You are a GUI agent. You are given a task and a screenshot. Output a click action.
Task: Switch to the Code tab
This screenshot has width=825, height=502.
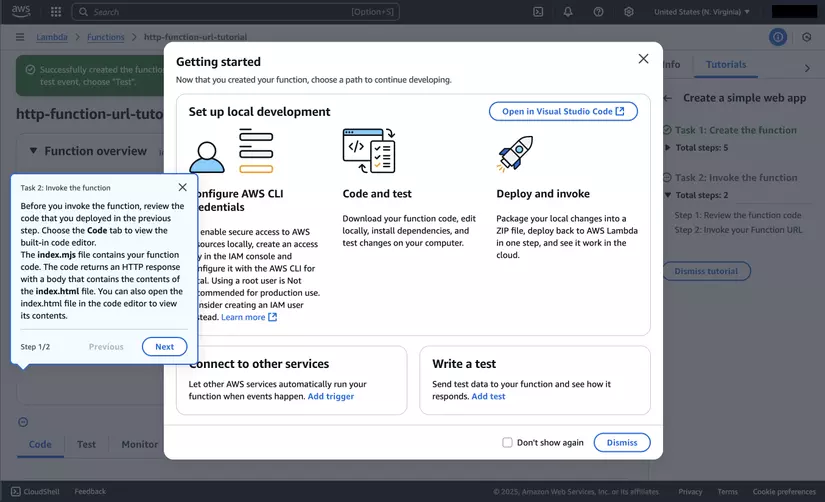coord(40,444)
